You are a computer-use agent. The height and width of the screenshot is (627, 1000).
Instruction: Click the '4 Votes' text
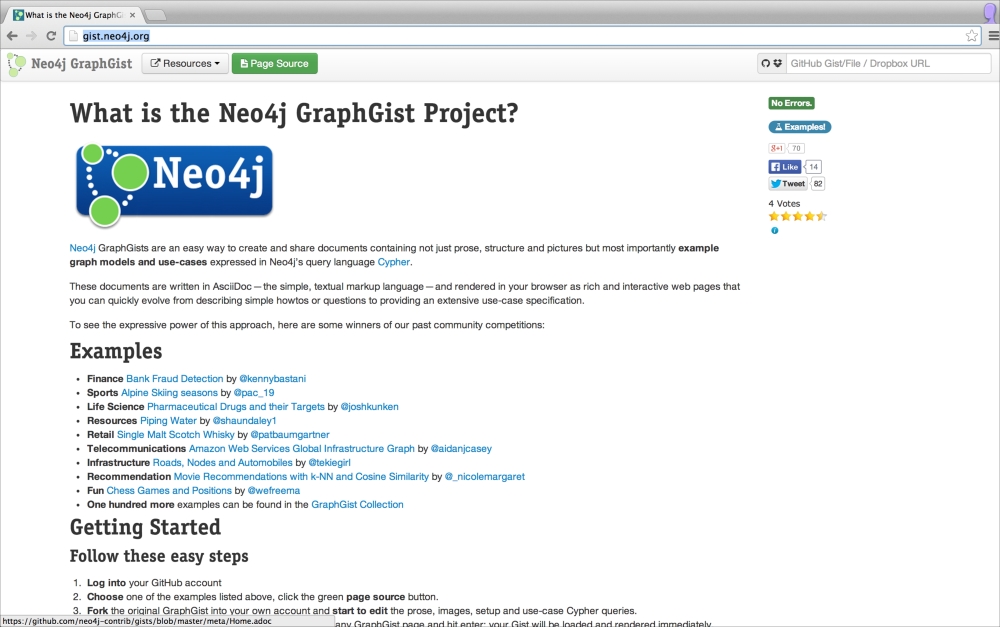(x=784, y=203)
